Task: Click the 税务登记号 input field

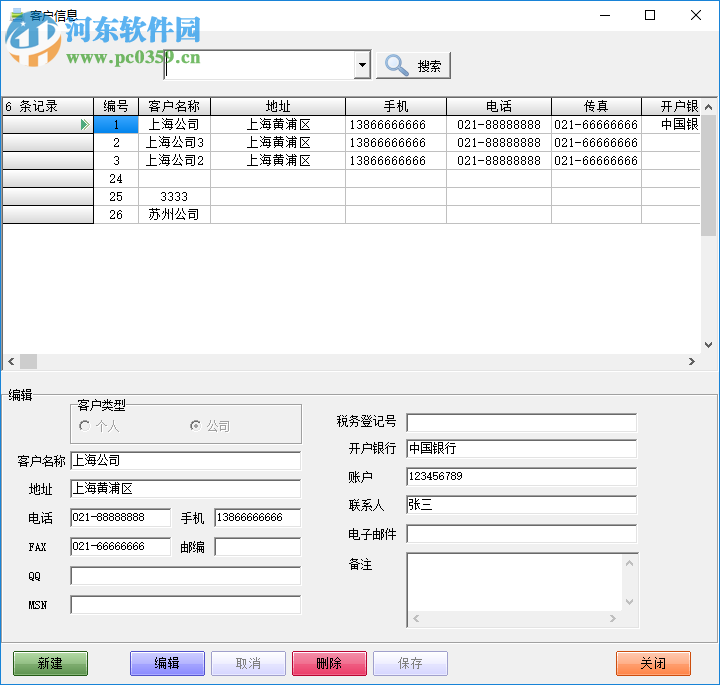Action: (x=522, y=423)
